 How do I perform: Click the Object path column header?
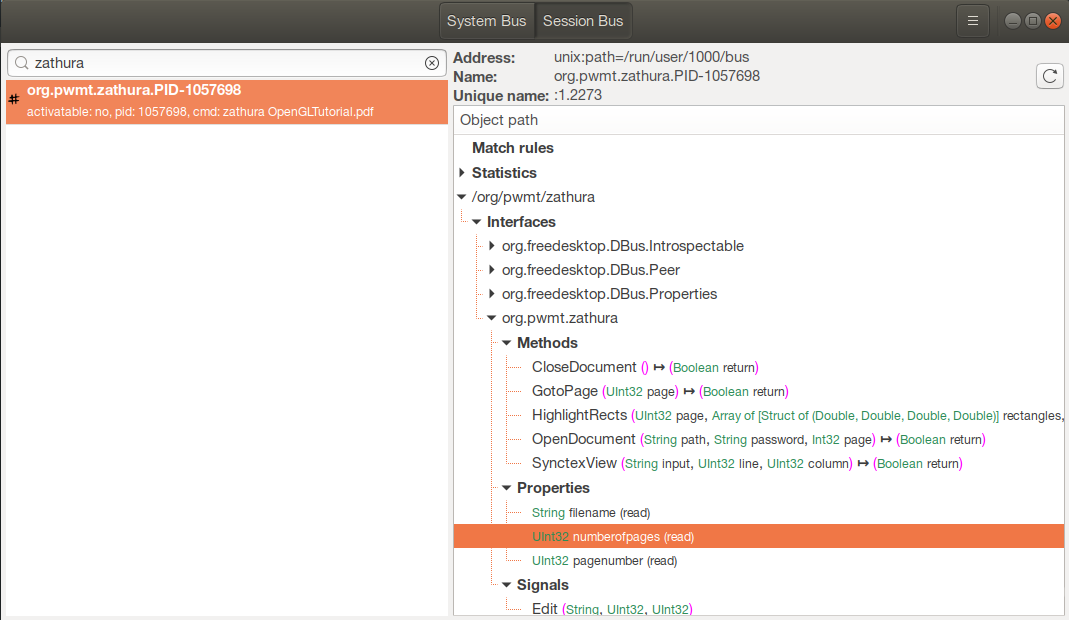758,120
